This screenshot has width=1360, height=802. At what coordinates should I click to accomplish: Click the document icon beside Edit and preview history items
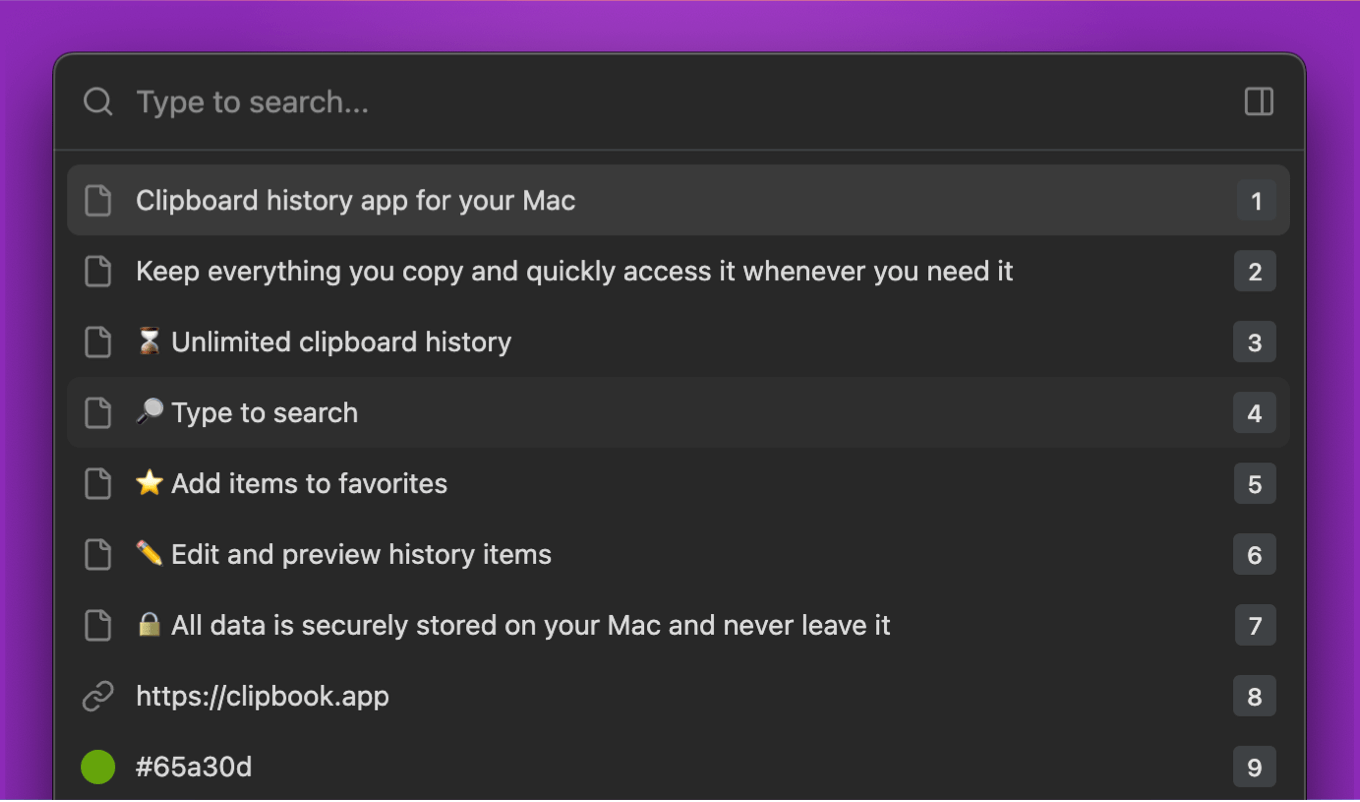tap(97, 554)
